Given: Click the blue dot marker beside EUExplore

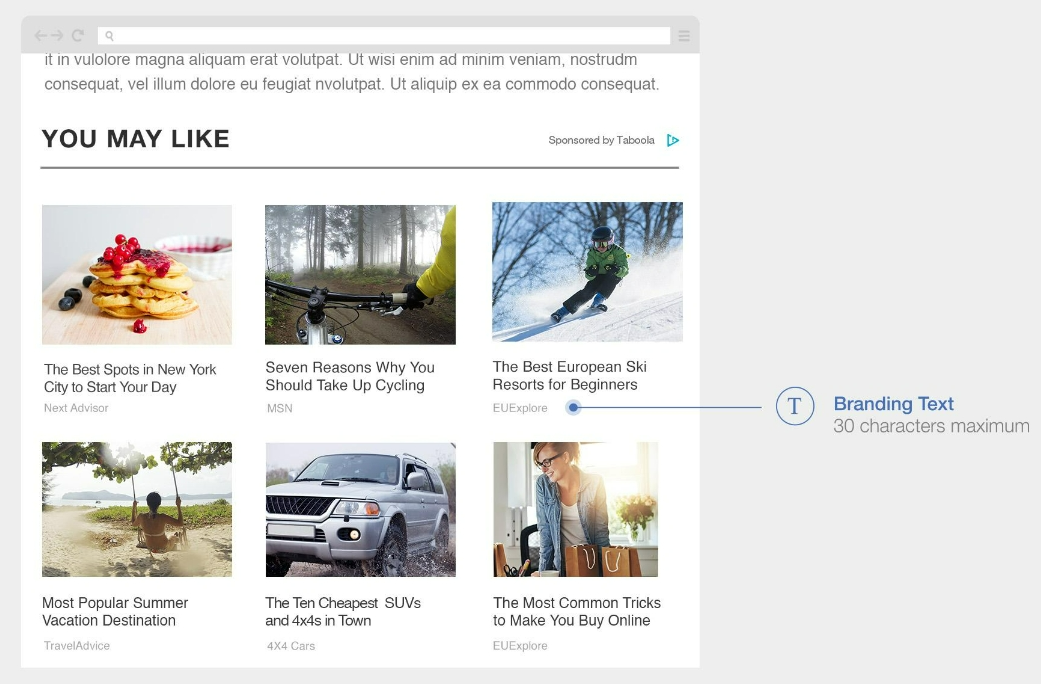Looking at the screenshot, I should click(573, 407).
